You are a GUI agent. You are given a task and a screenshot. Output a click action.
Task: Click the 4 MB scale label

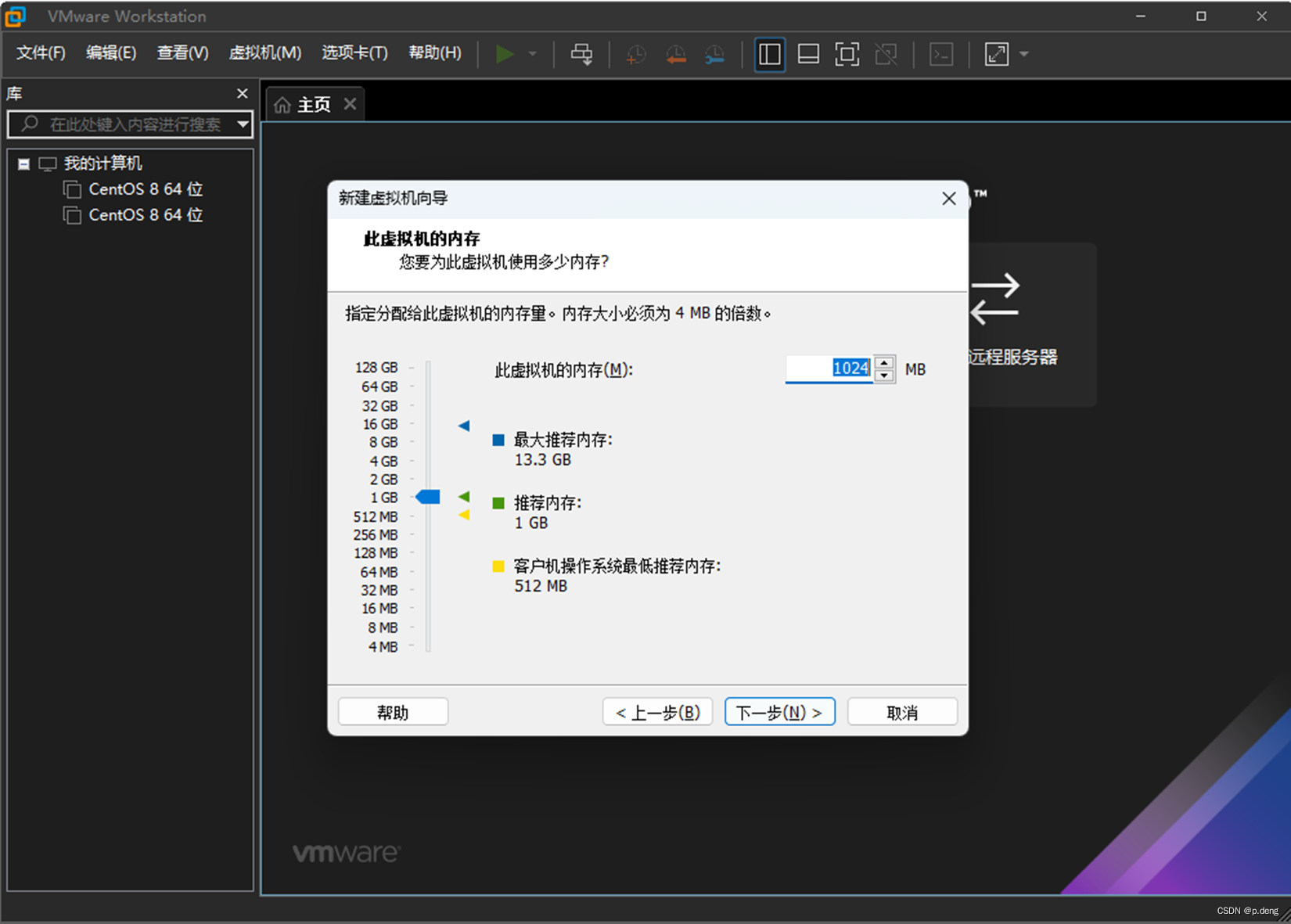point(383,647)
